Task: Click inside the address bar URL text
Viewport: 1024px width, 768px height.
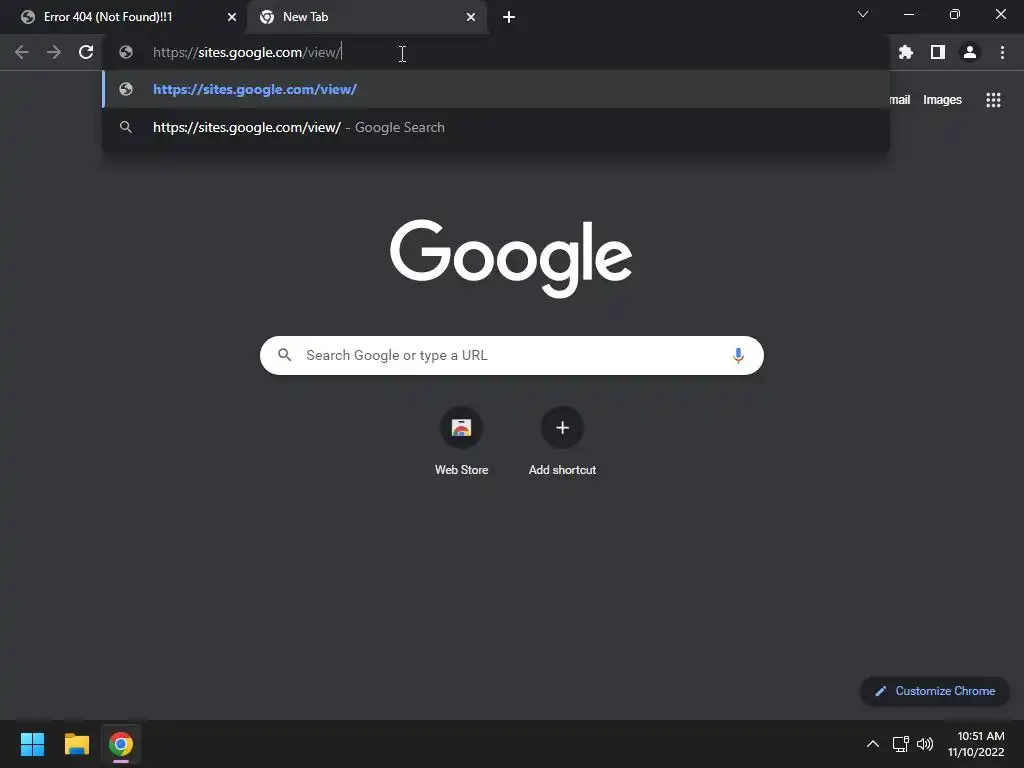Action: point(247,52)
